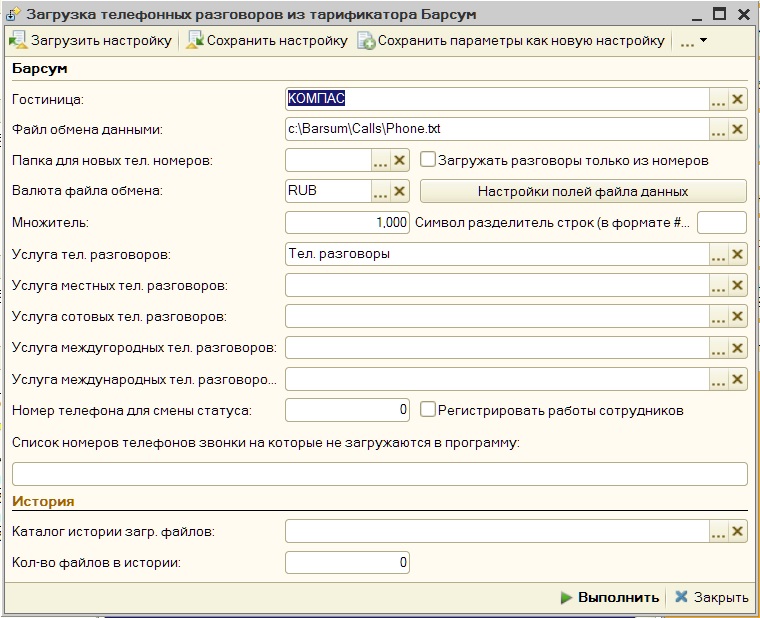Clear Папка для новых тел. номеров field

click(x=399, y=160)
